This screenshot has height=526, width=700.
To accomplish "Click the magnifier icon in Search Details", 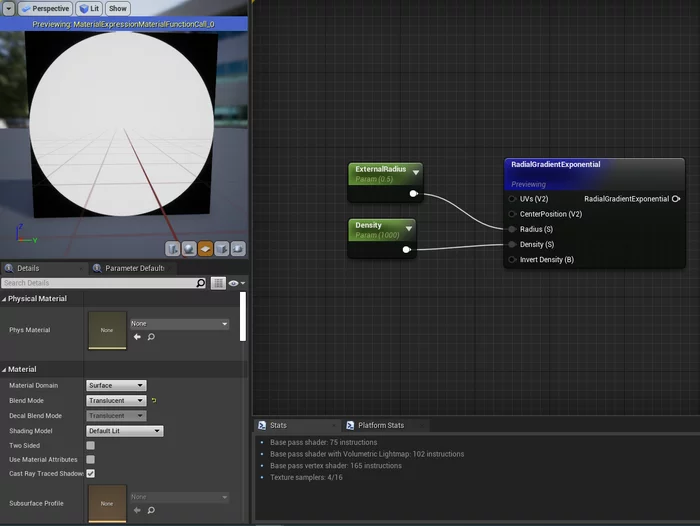I will [200, 283].
